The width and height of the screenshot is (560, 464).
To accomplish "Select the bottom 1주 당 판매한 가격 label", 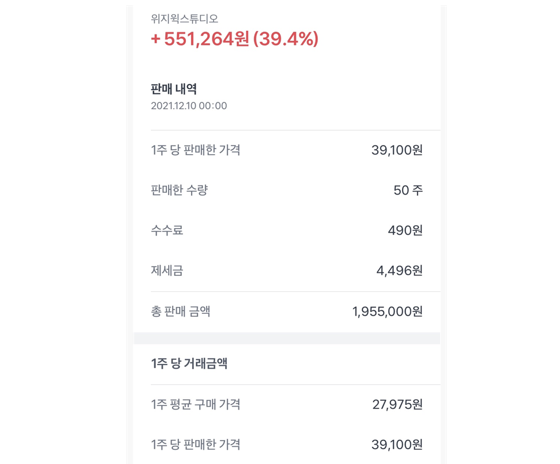I will [x=195, y=444].
